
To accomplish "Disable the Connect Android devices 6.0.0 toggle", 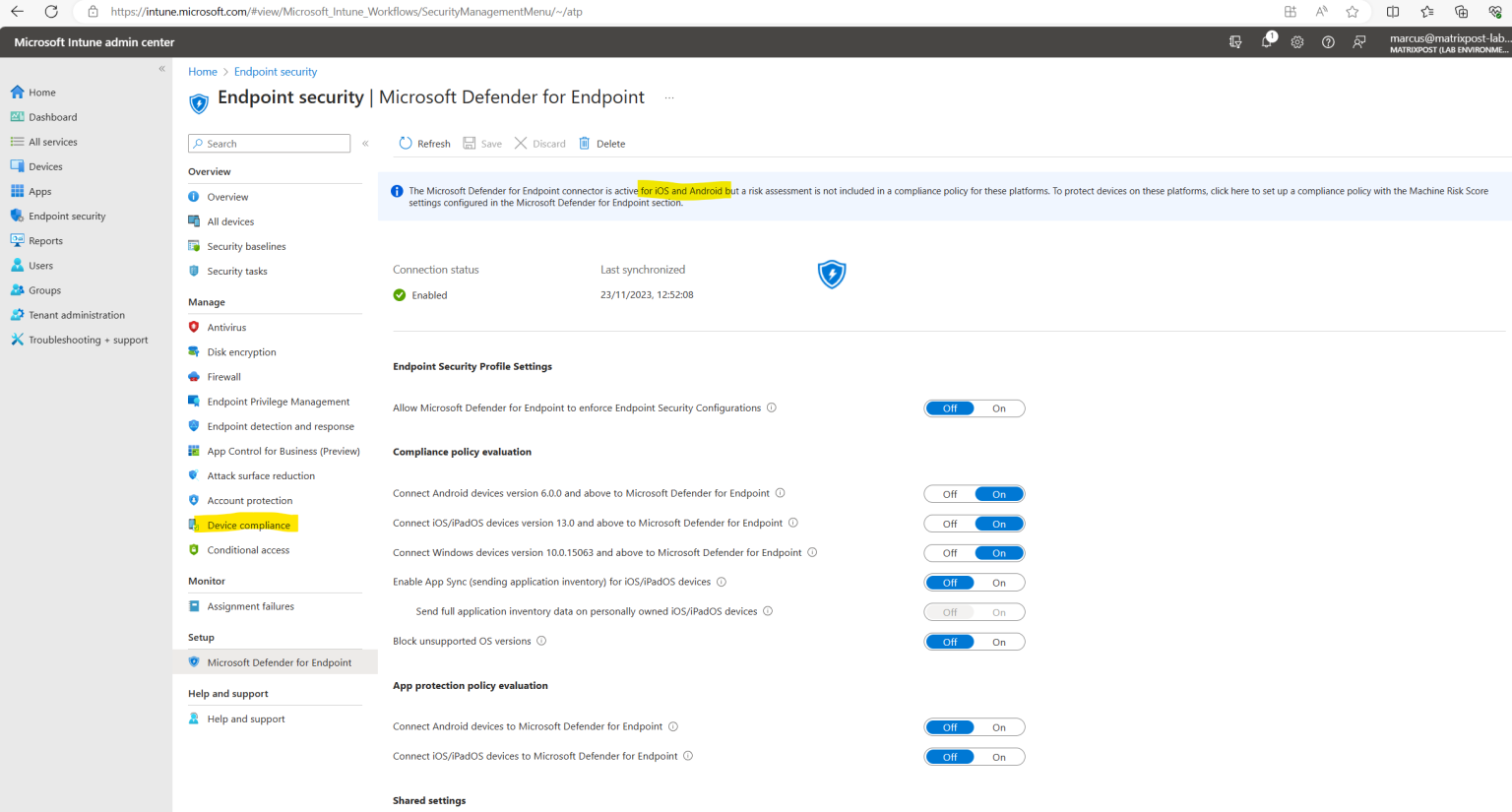I will click(x=948, y=493).
